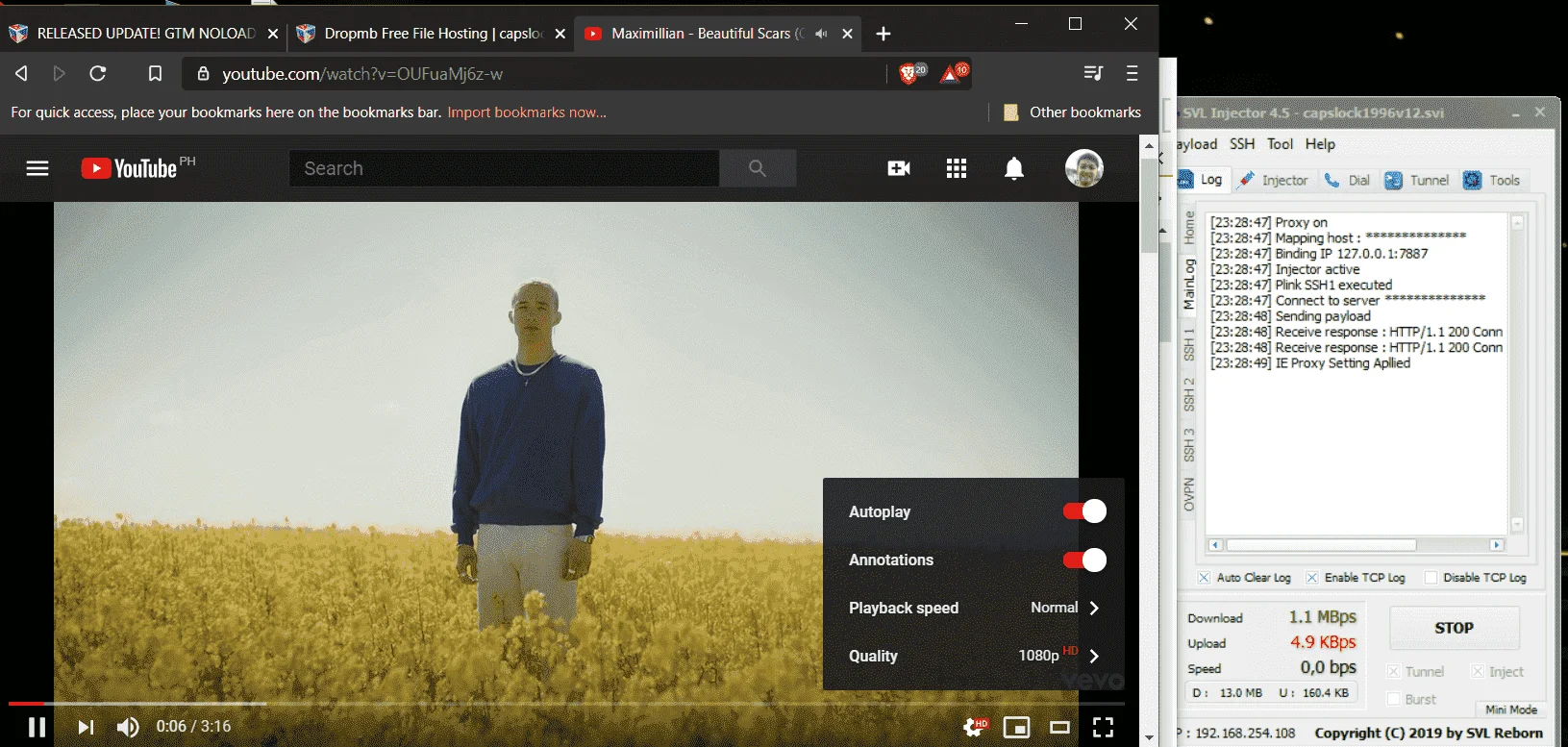Pause the video

pos(37,727)
